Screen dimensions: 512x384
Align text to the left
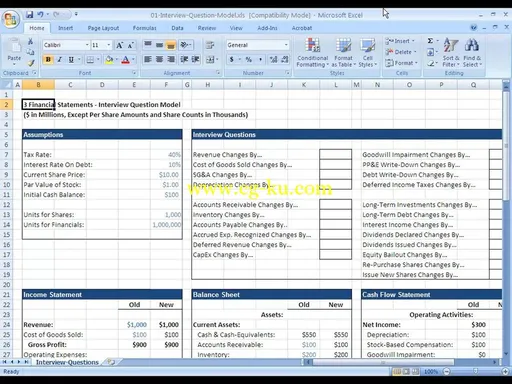tap(148, 59)
